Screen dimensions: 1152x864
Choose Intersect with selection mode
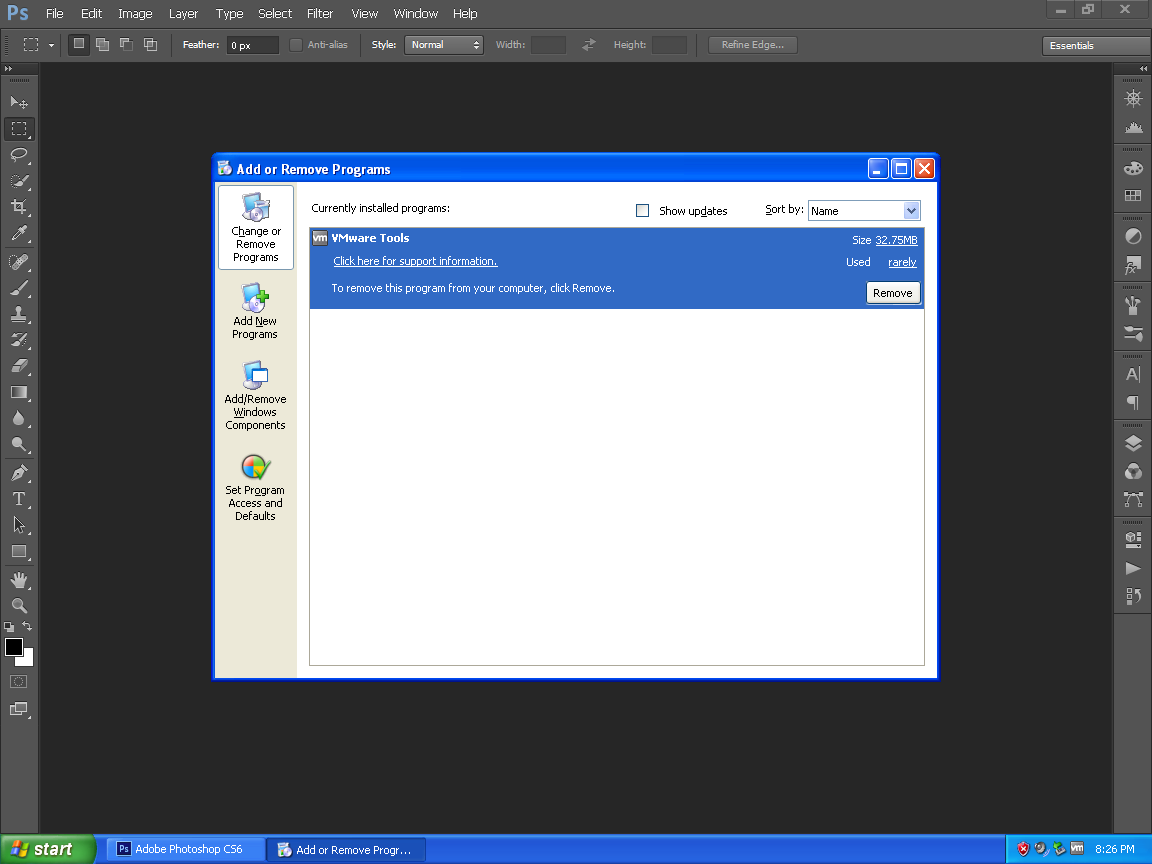(150, 45)
